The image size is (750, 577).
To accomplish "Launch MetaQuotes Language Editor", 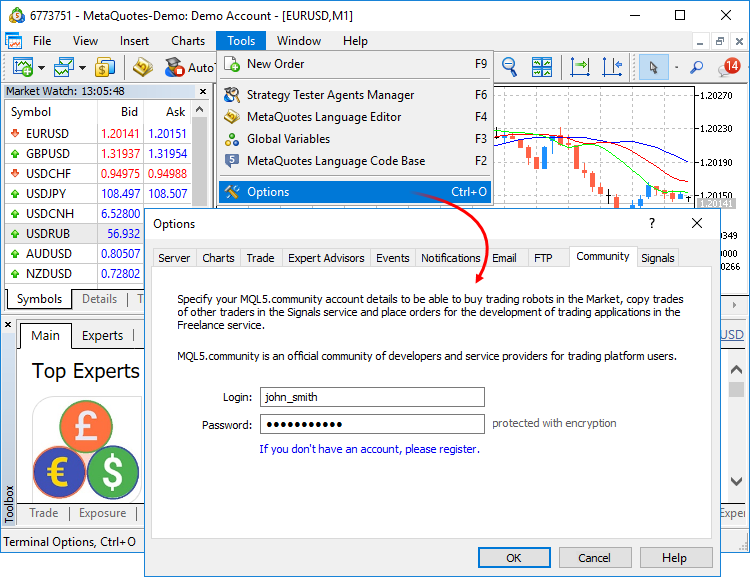I will 324,117.
